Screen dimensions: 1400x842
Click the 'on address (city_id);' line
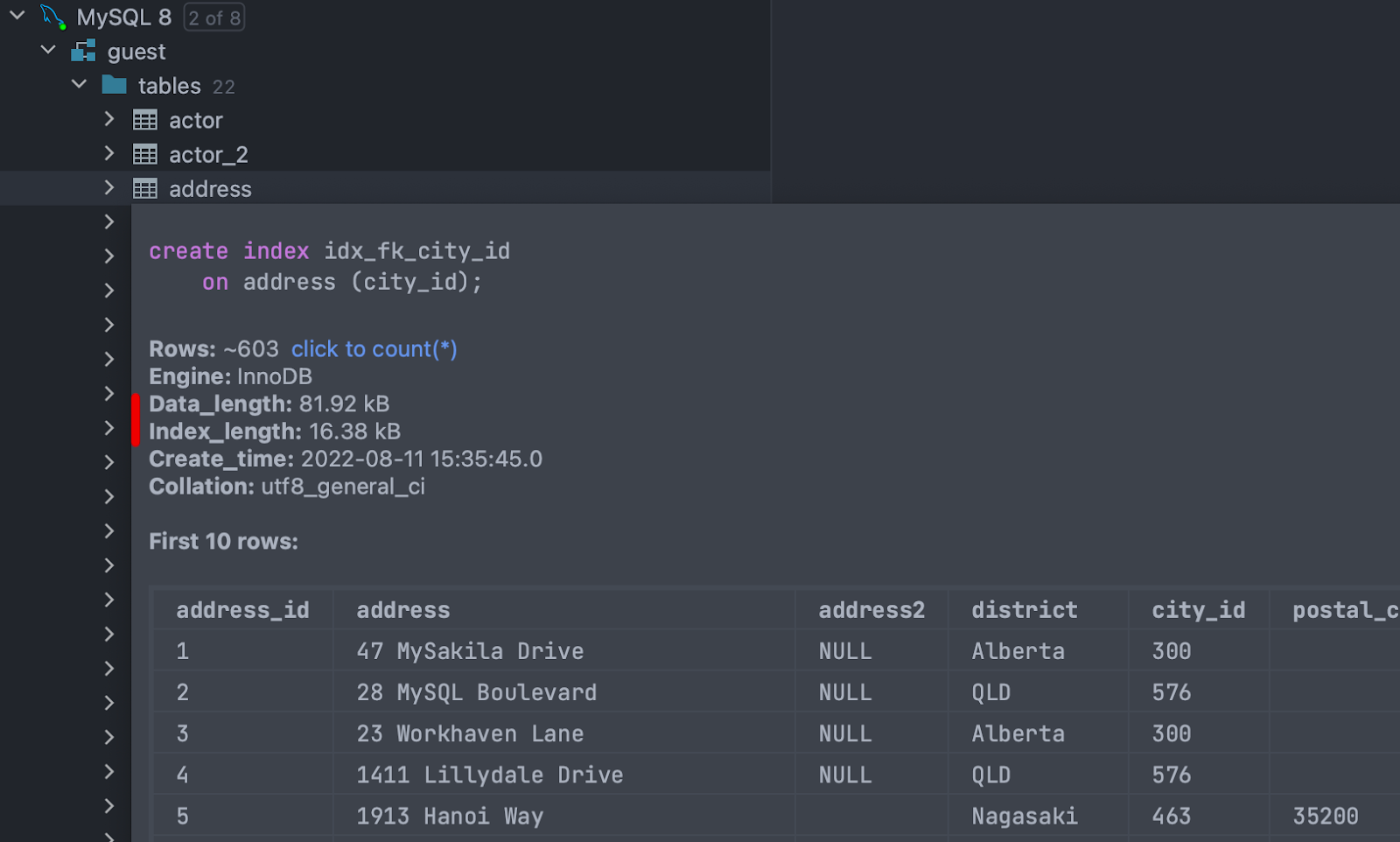342,282
